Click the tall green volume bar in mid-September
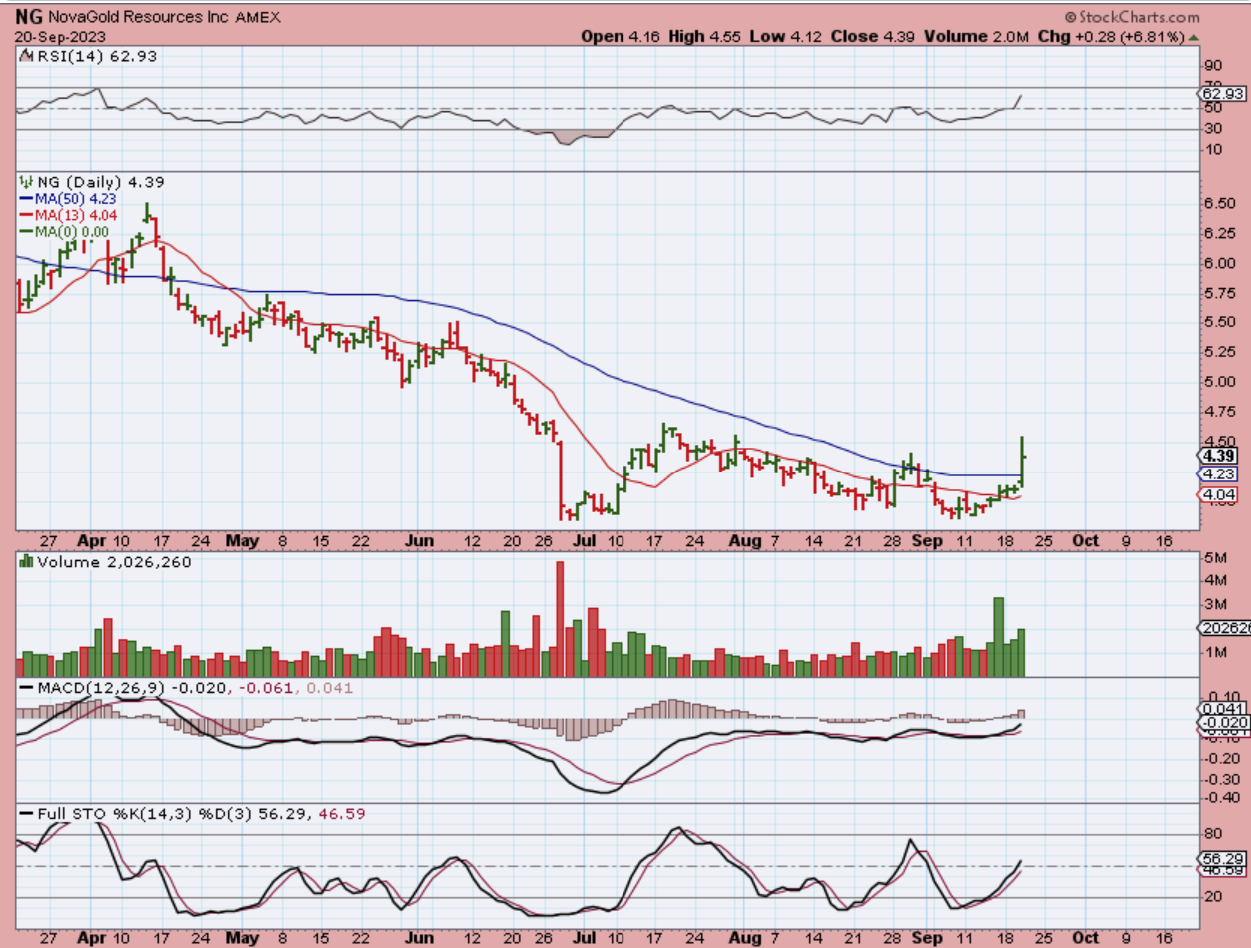 pos(998,637)
